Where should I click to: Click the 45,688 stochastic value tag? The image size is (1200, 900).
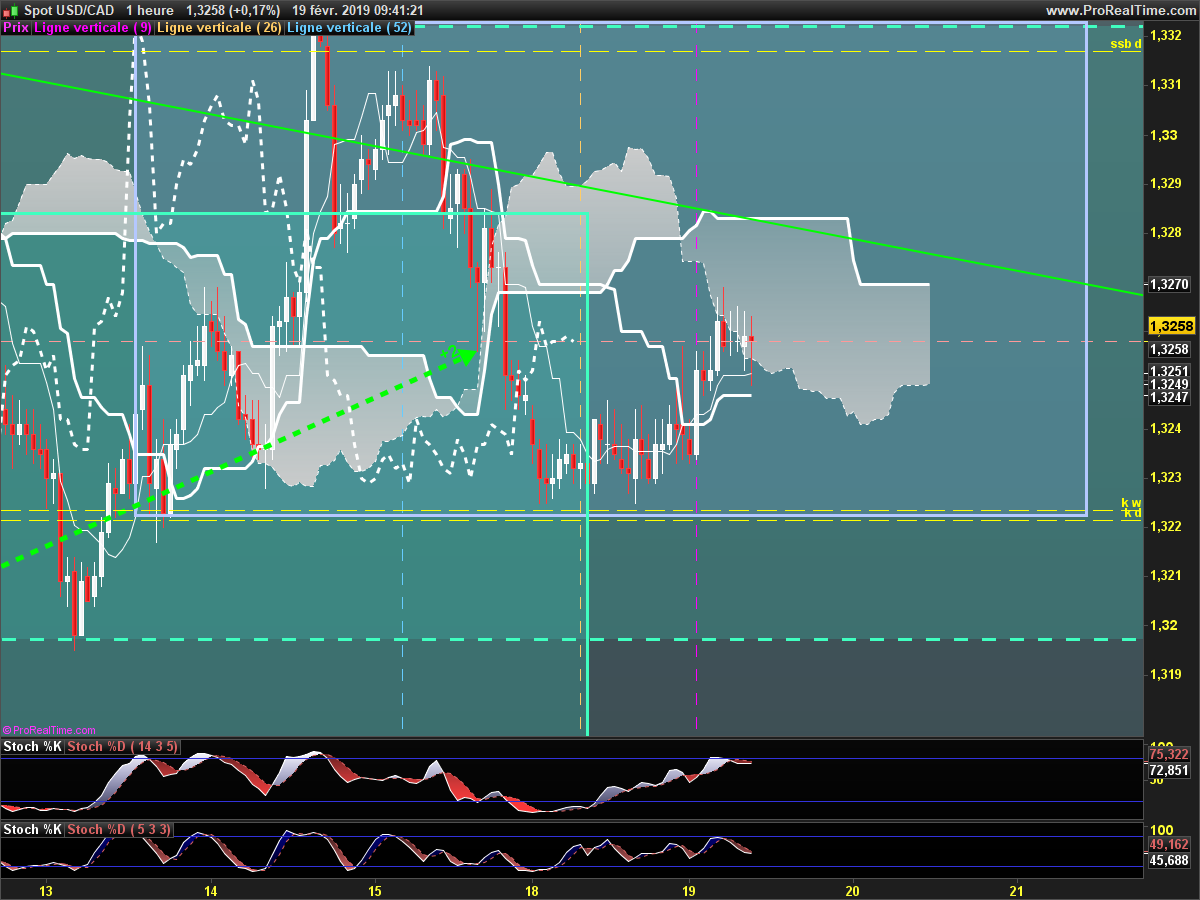(1169, 860)
